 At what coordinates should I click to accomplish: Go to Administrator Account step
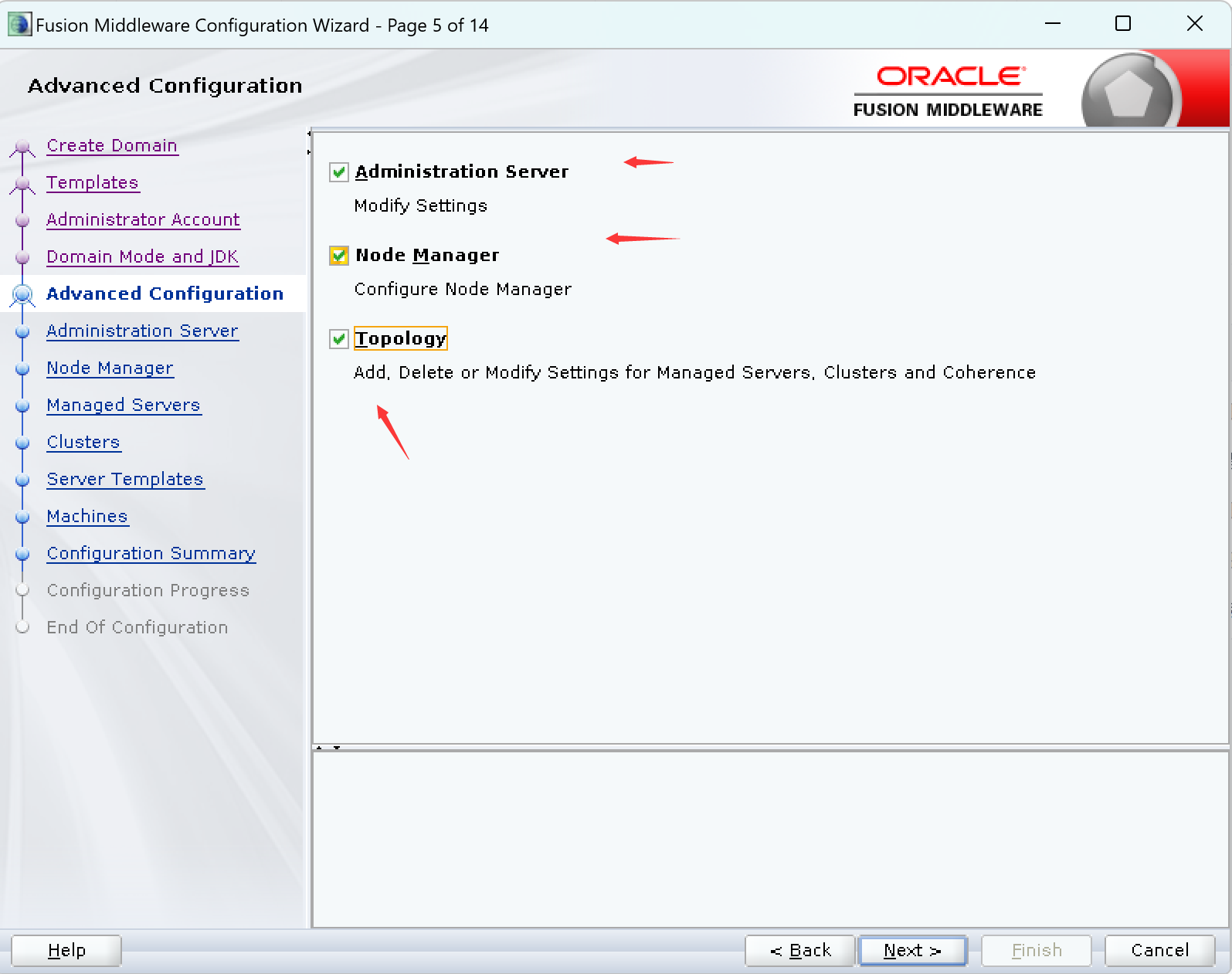(x=143, y=220)
